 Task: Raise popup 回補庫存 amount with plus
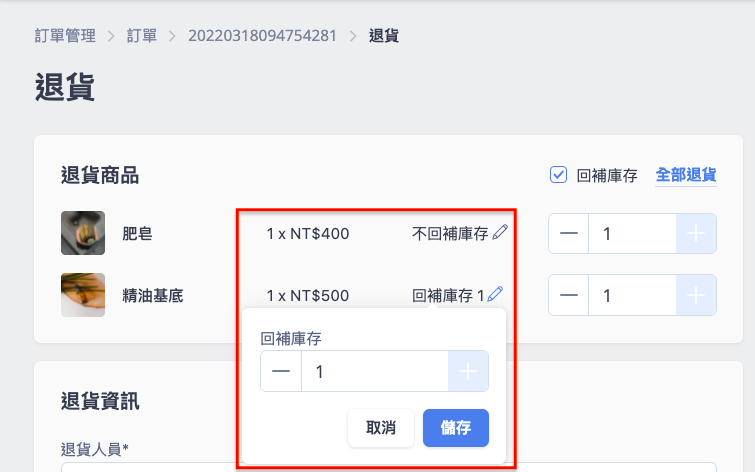click(468, 371)
